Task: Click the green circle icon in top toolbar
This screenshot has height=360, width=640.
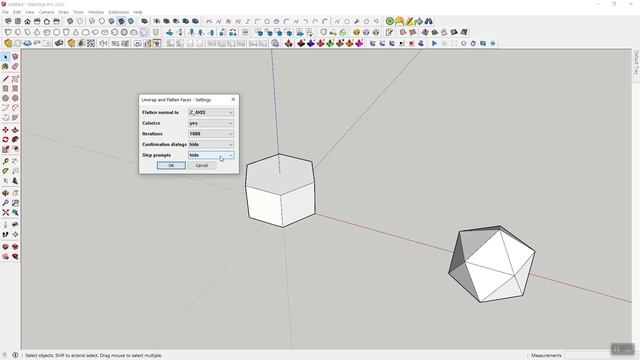Action: pos(390,21)
